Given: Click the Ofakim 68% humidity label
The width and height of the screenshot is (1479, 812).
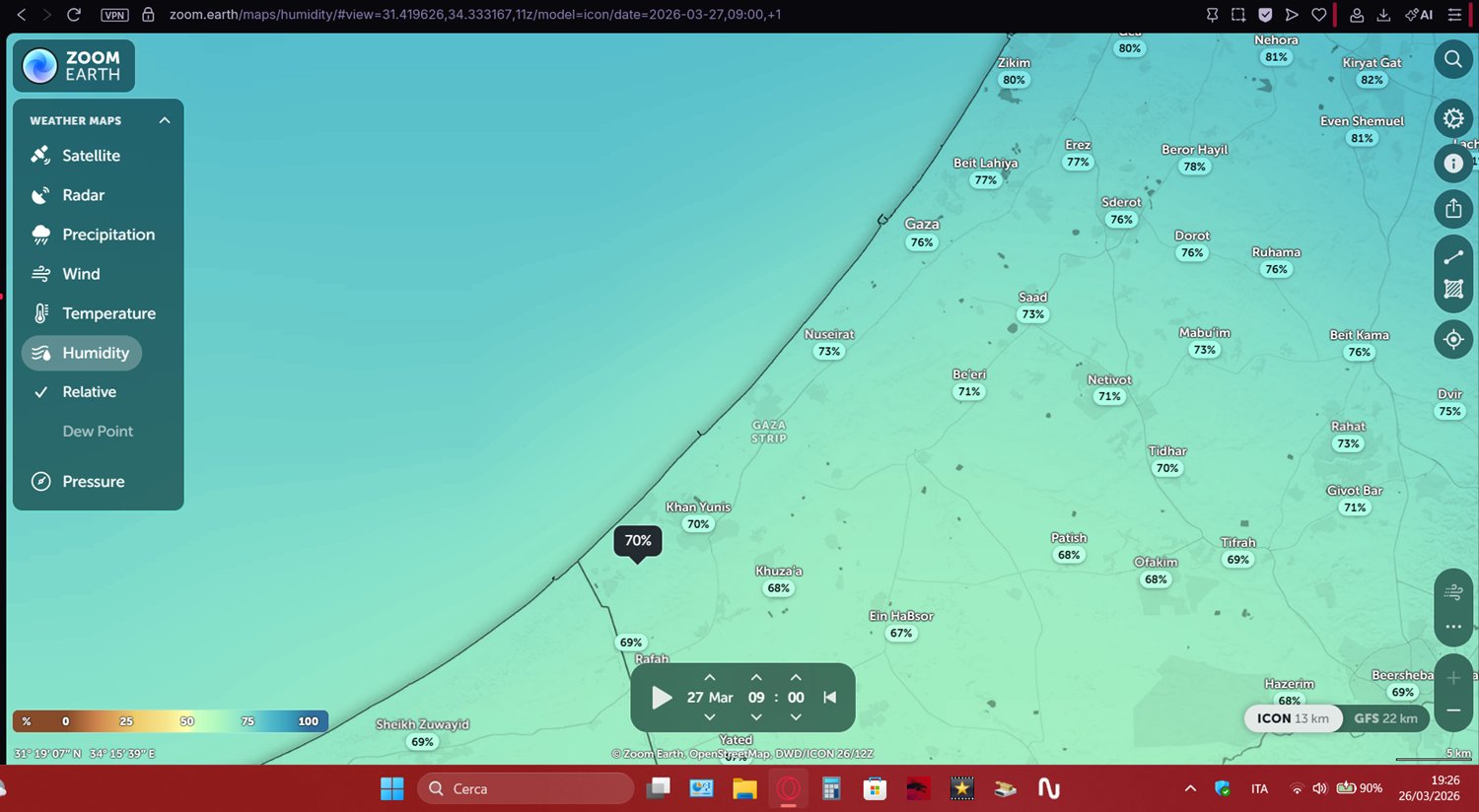Looking at the screenshot, I should (1156, 579).
